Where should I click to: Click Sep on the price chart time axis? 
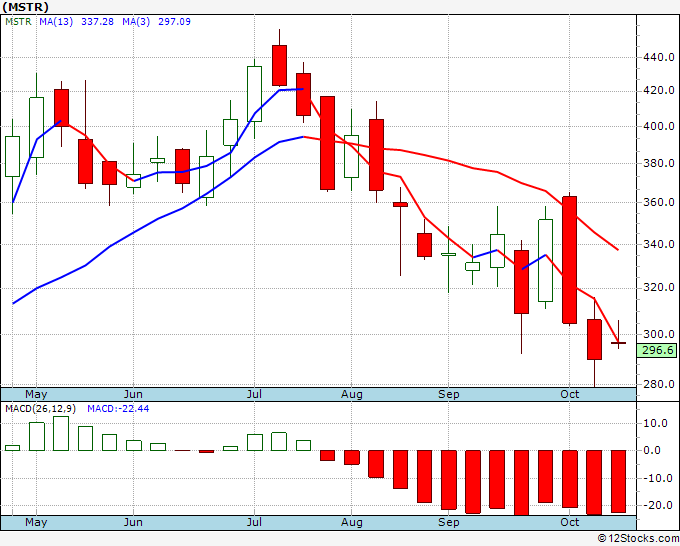(448, 394)
